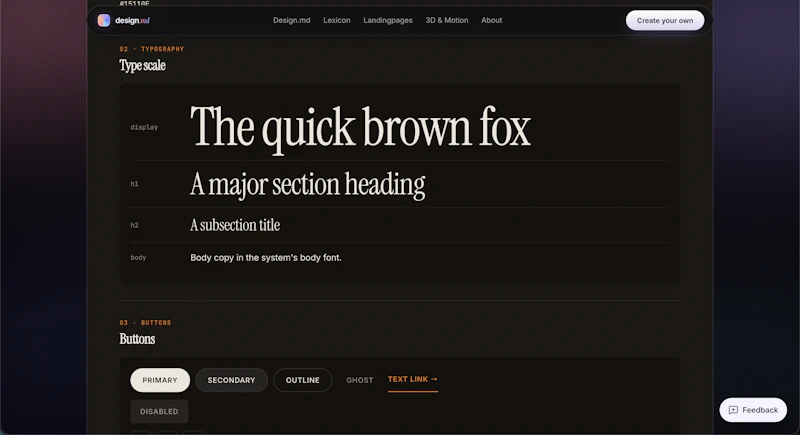Follow the TEXT LINK arrow link
The height and width of the screenshot is (435, 800).
[413, 379]
